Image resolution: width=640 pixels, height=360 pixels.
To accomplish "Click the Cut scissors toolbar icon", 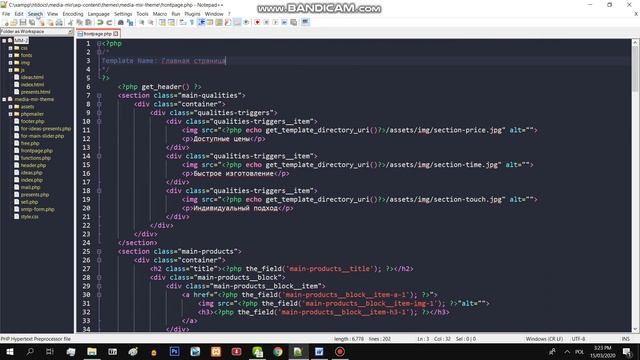I will click(x=71, y=22).
